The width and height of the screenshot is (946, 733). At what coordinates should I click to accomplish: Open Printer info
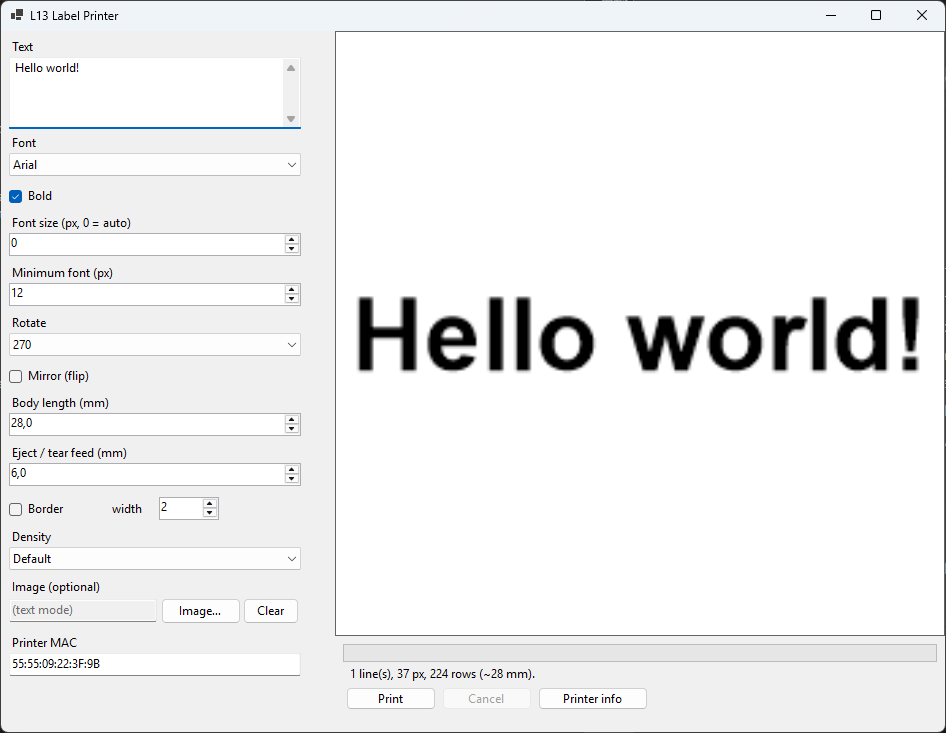point(592,699)
